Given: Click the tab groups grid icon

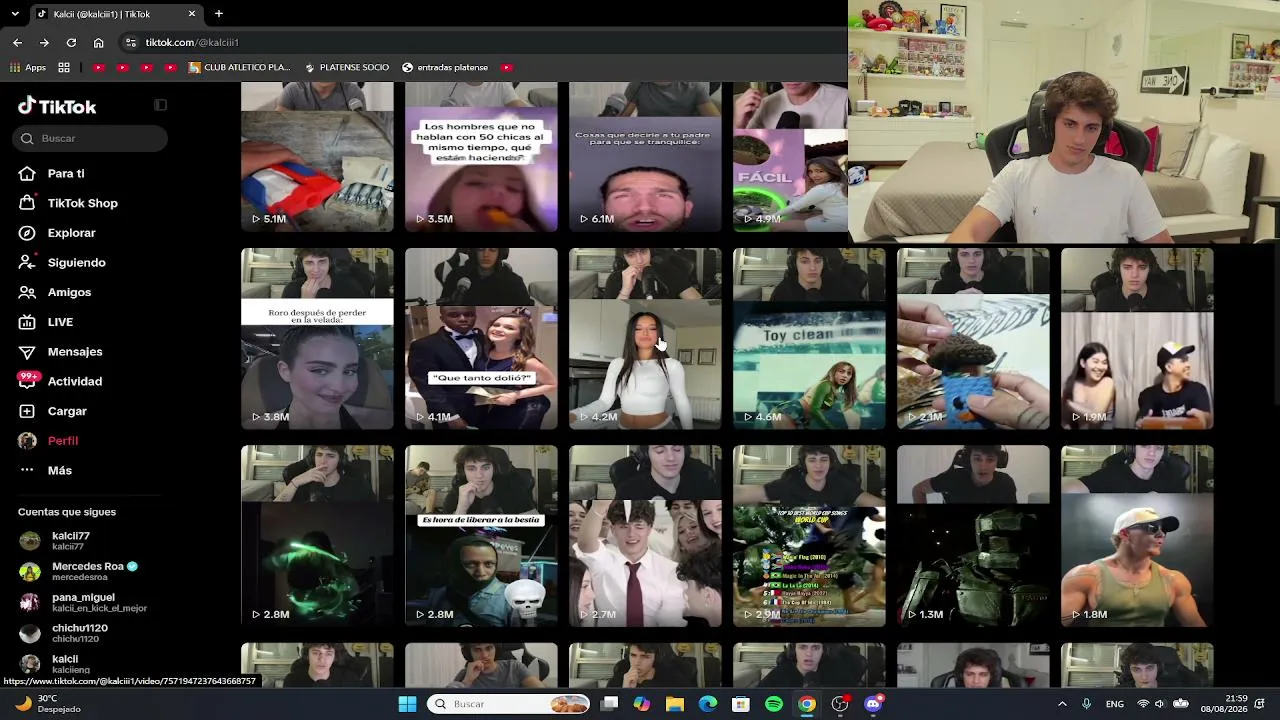Looking at the screenshot, I should (64, 67).
